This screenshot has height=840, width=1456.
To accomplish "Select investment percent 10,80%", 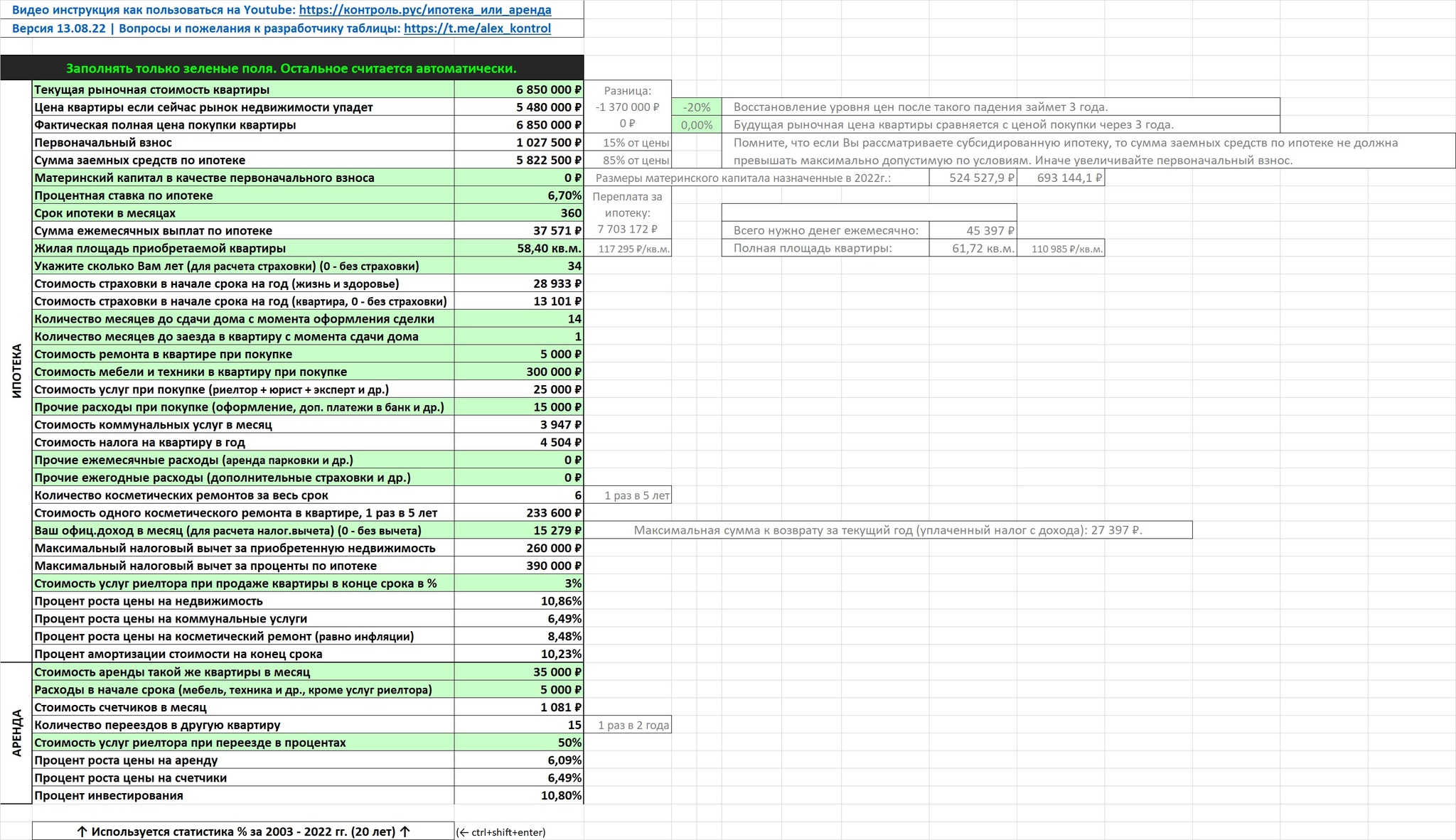I will pos(519,795).
